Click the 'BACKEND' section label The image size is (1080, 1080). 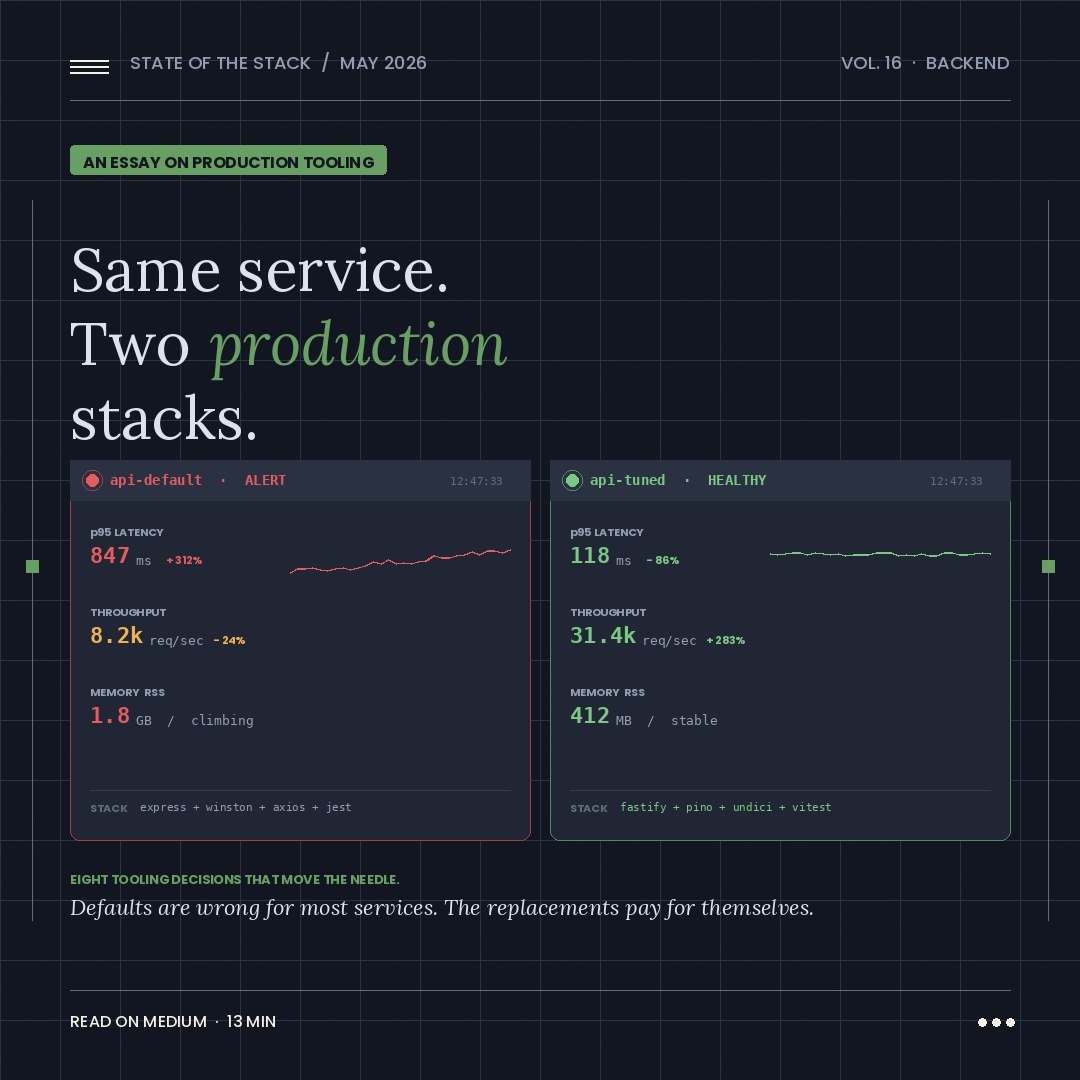coord(967,63)
